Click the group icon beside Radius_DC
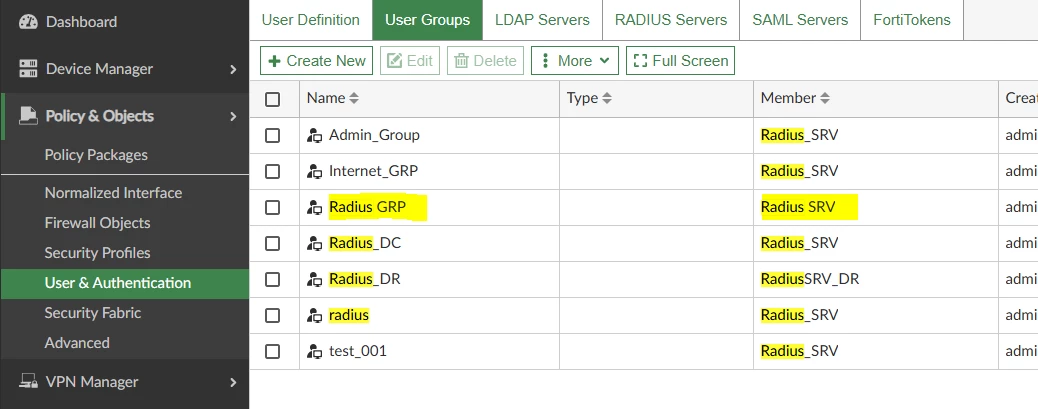This screenshot has width=1038, height=409. click(314, 244)
